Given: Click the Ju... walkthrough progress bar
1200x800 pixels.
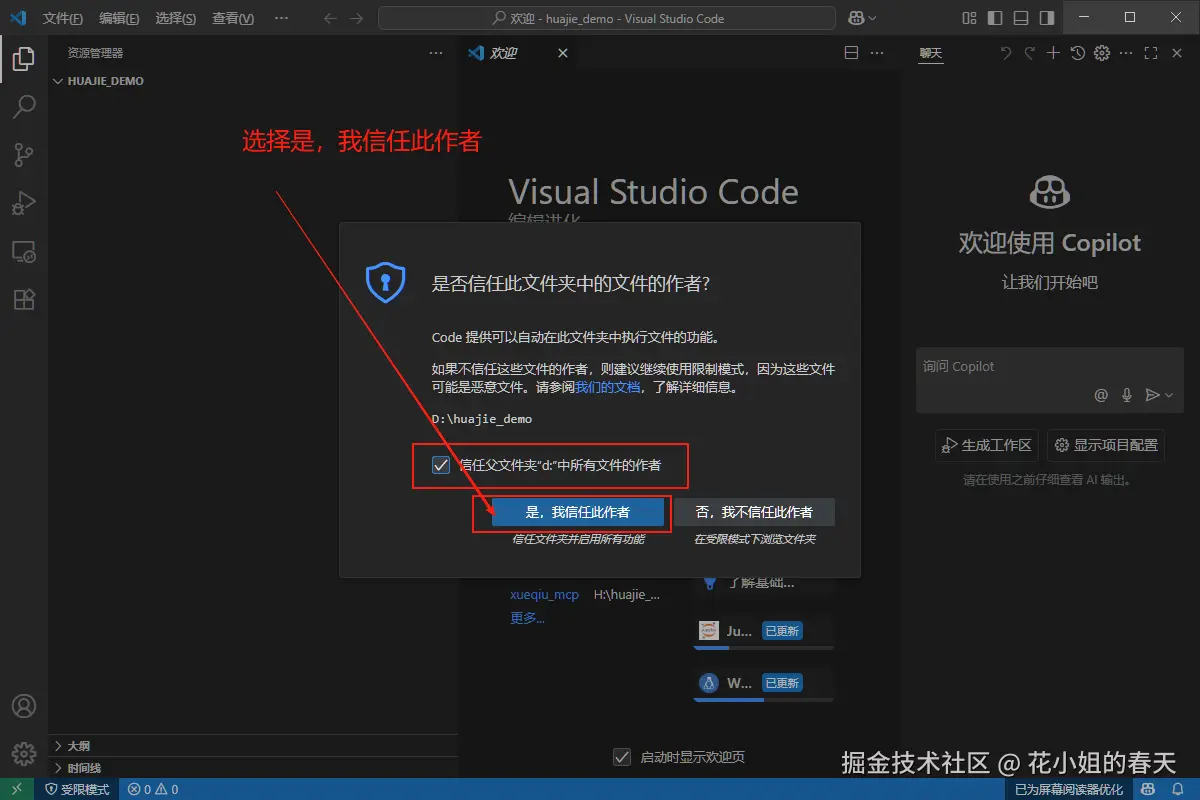Looking at the screenshot, I should [763, 648].
